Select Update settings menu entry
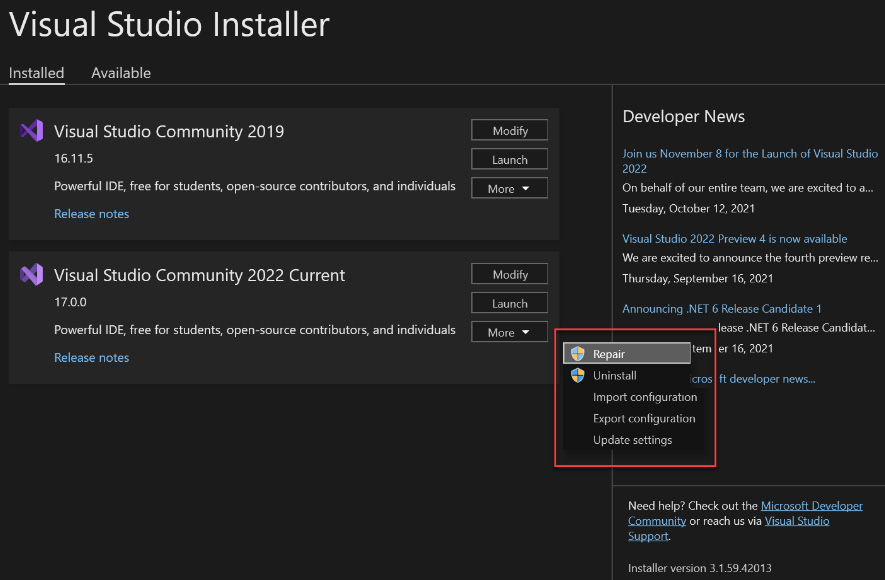This screenshot has height=580, width=885. [x=632, y=440]
